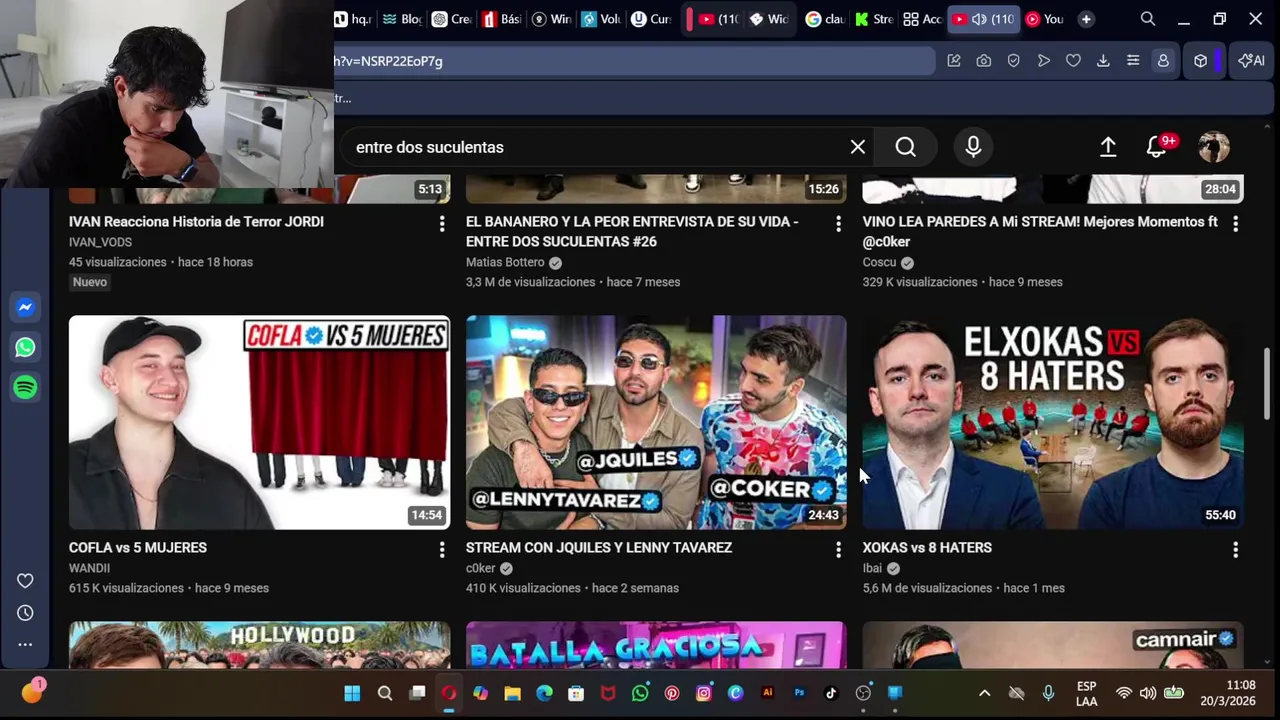
Task: Open history clock in the sidebar
Action: click(x=25, y=613)
